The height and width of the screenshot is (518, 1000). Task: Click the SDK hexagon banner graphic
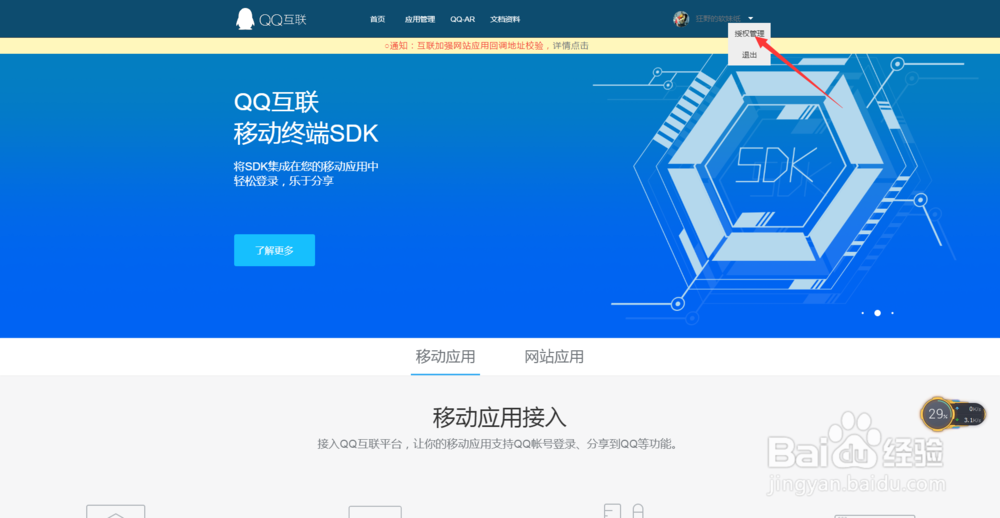click(x=775, y=167)
